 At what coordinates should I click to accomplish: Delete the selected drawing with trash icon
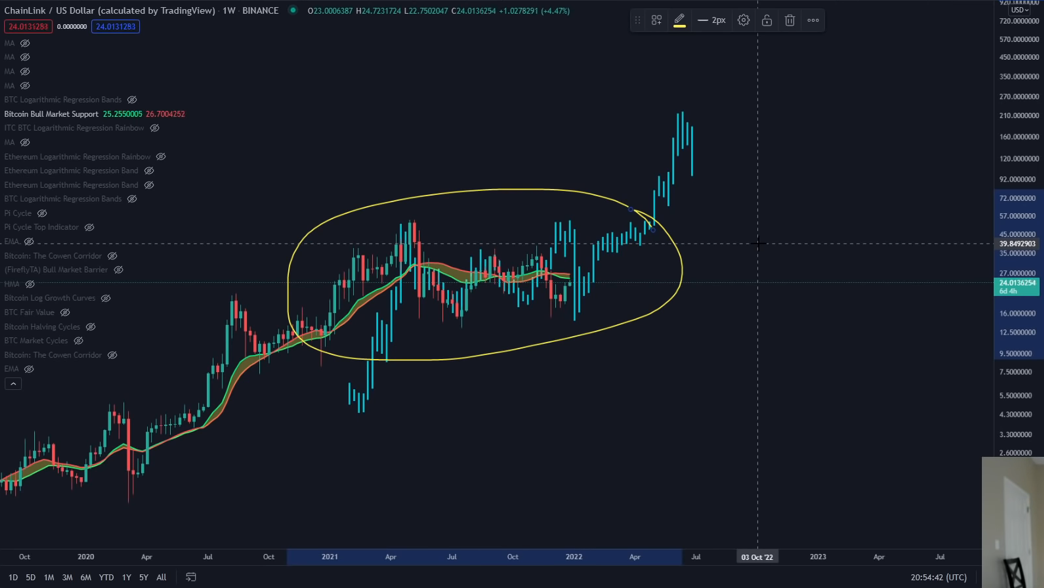coord(790,20)
